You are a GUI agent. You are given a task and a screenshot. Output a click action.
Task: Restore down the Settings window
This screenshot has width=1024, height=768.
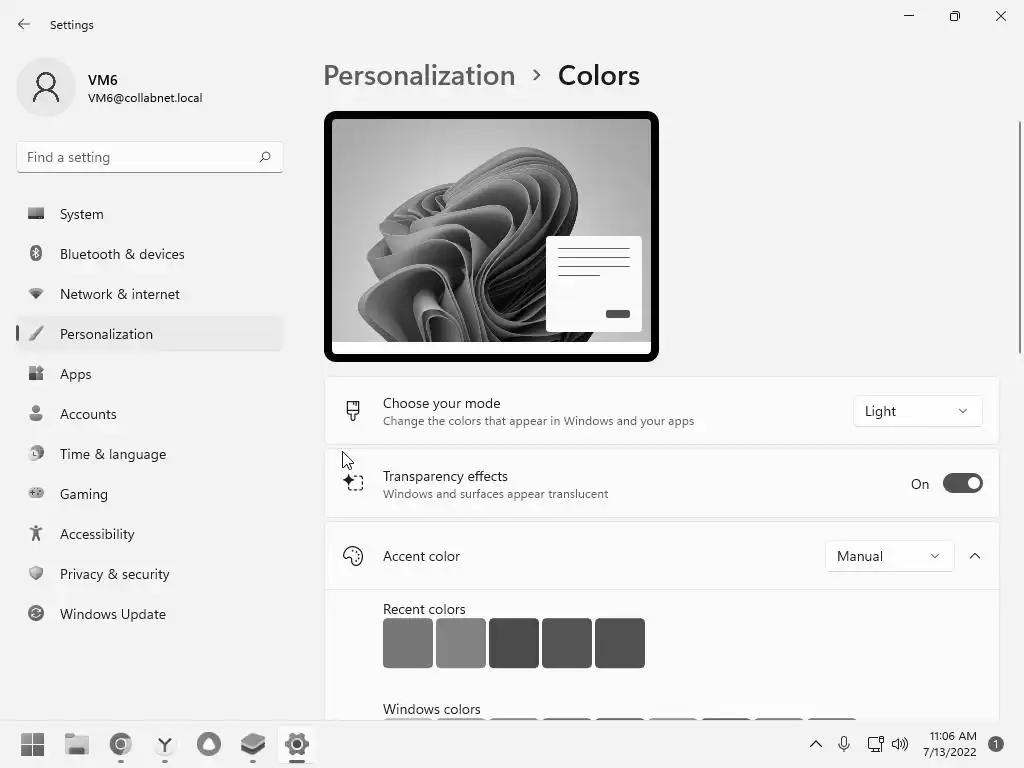tap(954, 16)
